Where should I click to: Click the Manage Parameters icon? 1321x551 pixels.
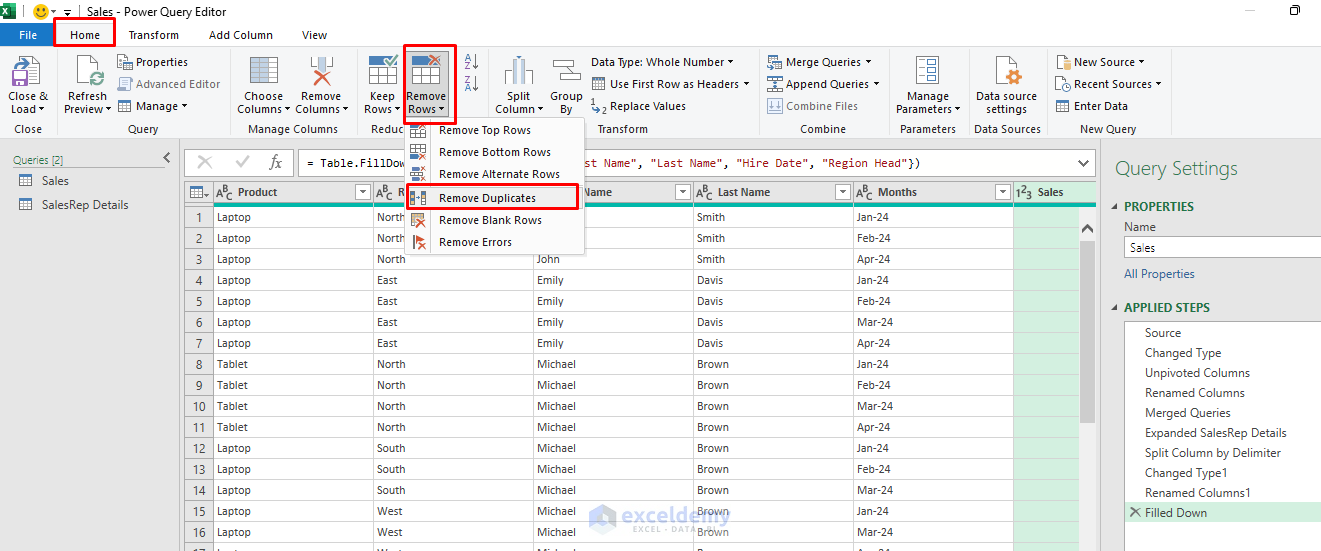click(928, 72)
